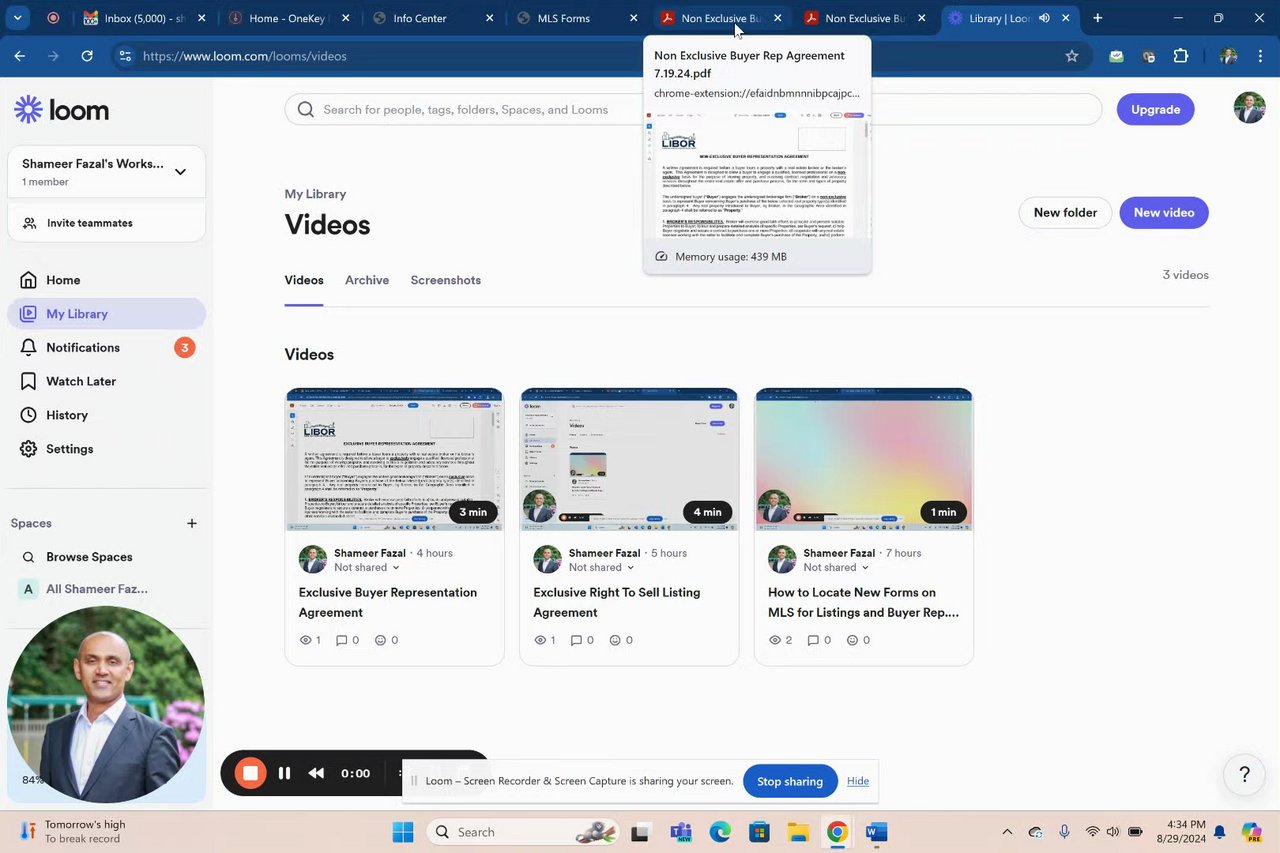The height and width of the screenshot is (853, 1280).
Task: Close the MLS Forms browser tab
Action: (x=634, y=18)
